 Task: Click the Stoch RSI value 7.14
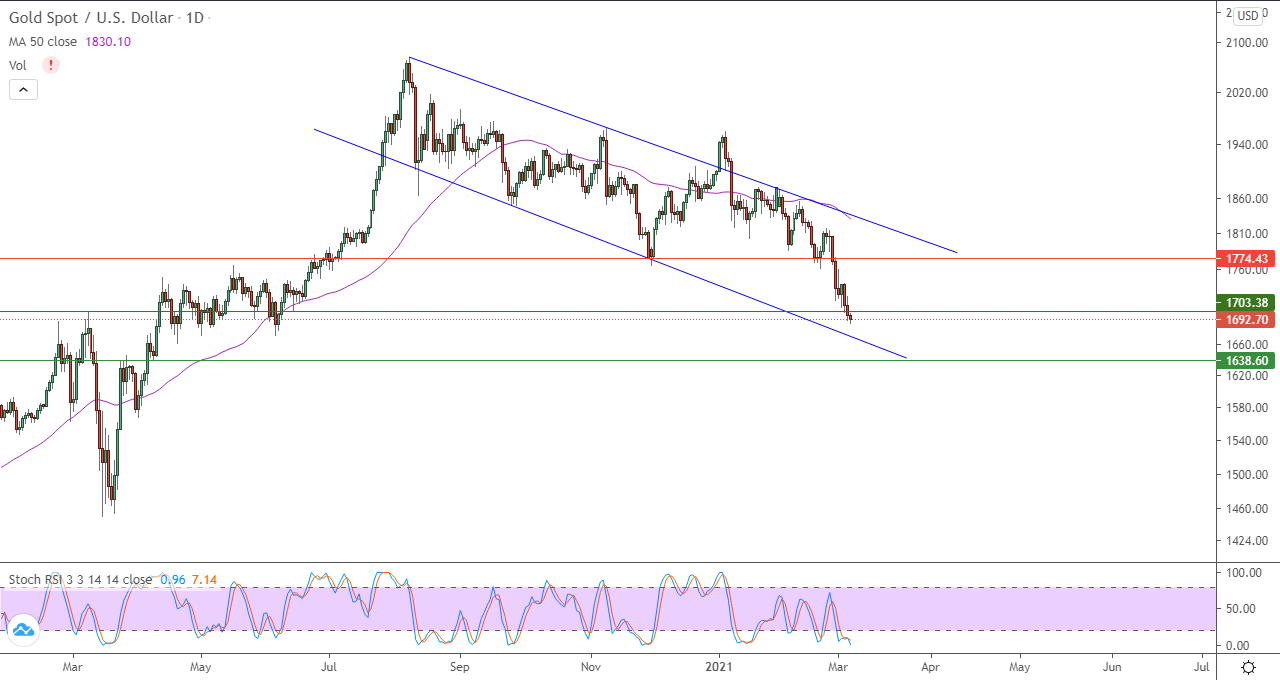click(x=205, y=580)
